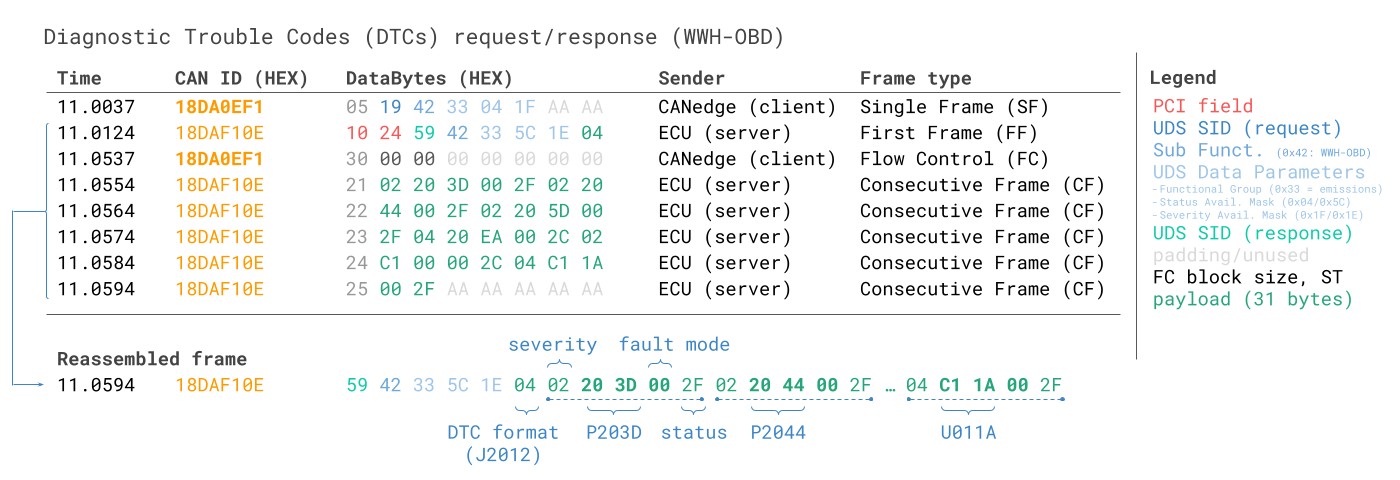Click CAN ID 18DA0EF1 in the Single Frame row
The image size is (1400, 480).
219,107
